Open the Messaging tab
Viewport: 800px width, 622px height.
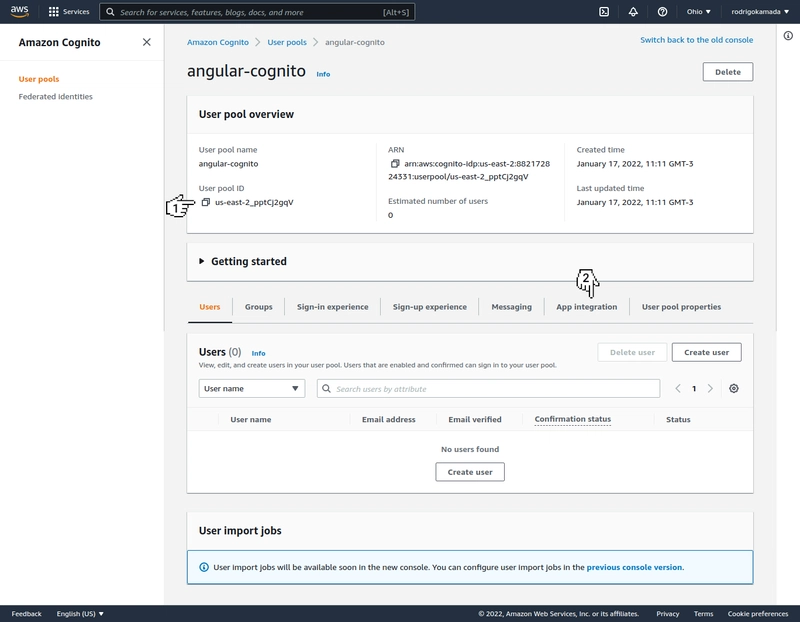(511, 307)
